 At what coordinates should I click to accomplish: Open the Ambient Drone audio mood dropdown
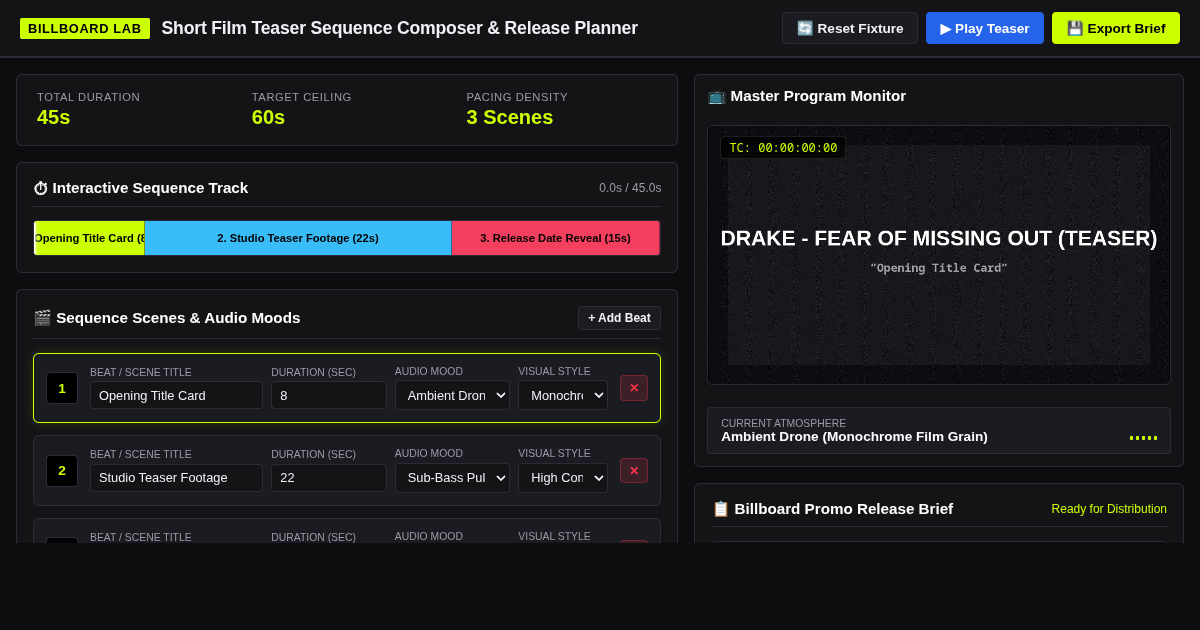tap(452, 395)
